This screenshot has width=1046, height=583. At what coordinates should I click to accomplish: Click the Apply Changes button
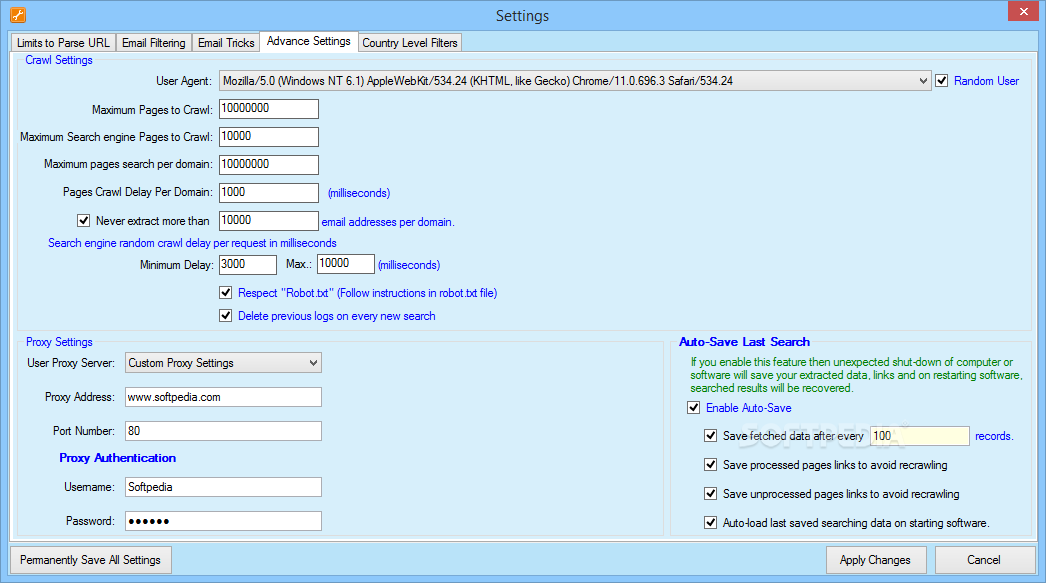(877, 560)
